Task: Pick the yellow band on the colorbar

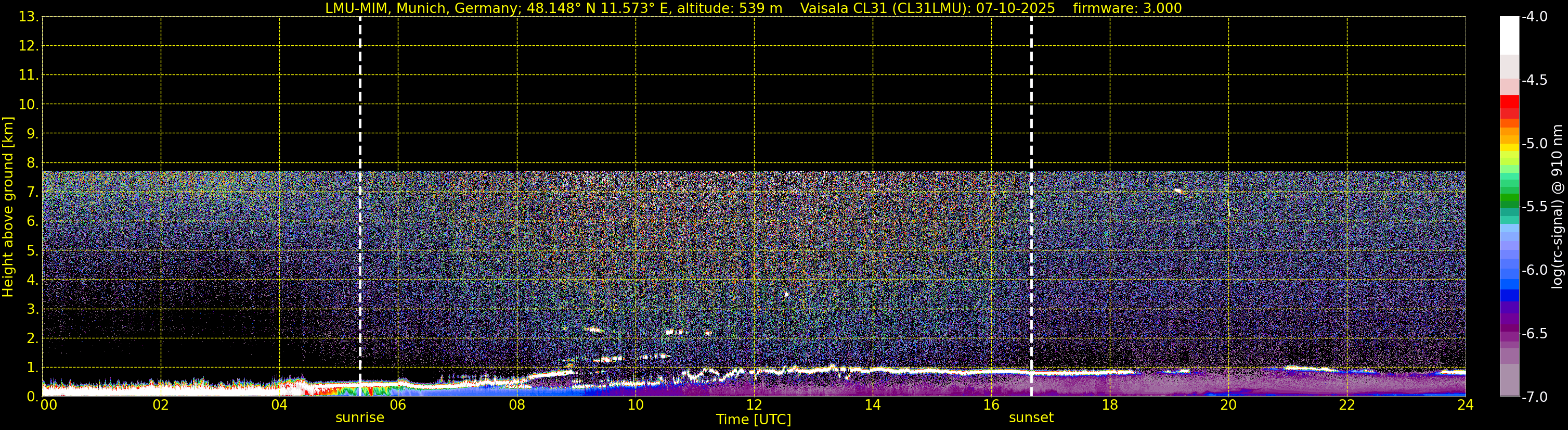Action: (x=1509, y=147)
